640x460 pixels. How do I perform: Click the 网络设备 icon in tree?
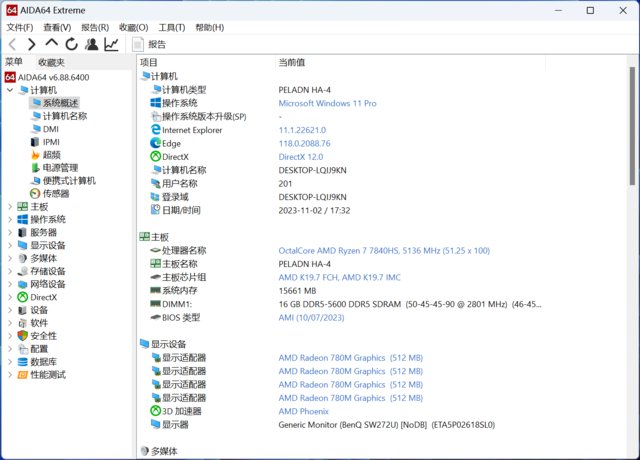coord(23,284)
